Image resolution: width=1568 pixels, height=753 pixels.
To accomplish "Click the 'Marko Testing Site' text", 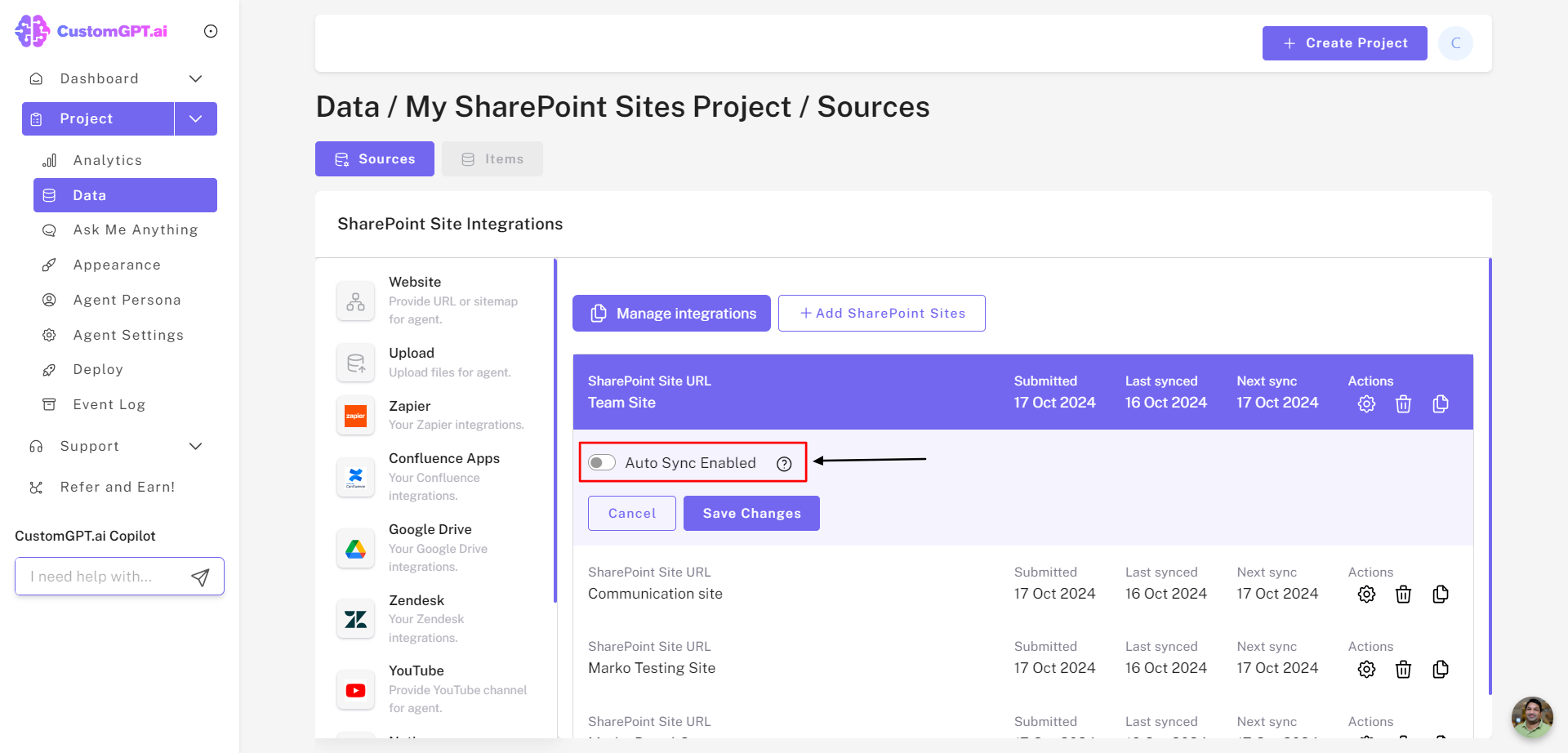I will (x=652, y=668).
